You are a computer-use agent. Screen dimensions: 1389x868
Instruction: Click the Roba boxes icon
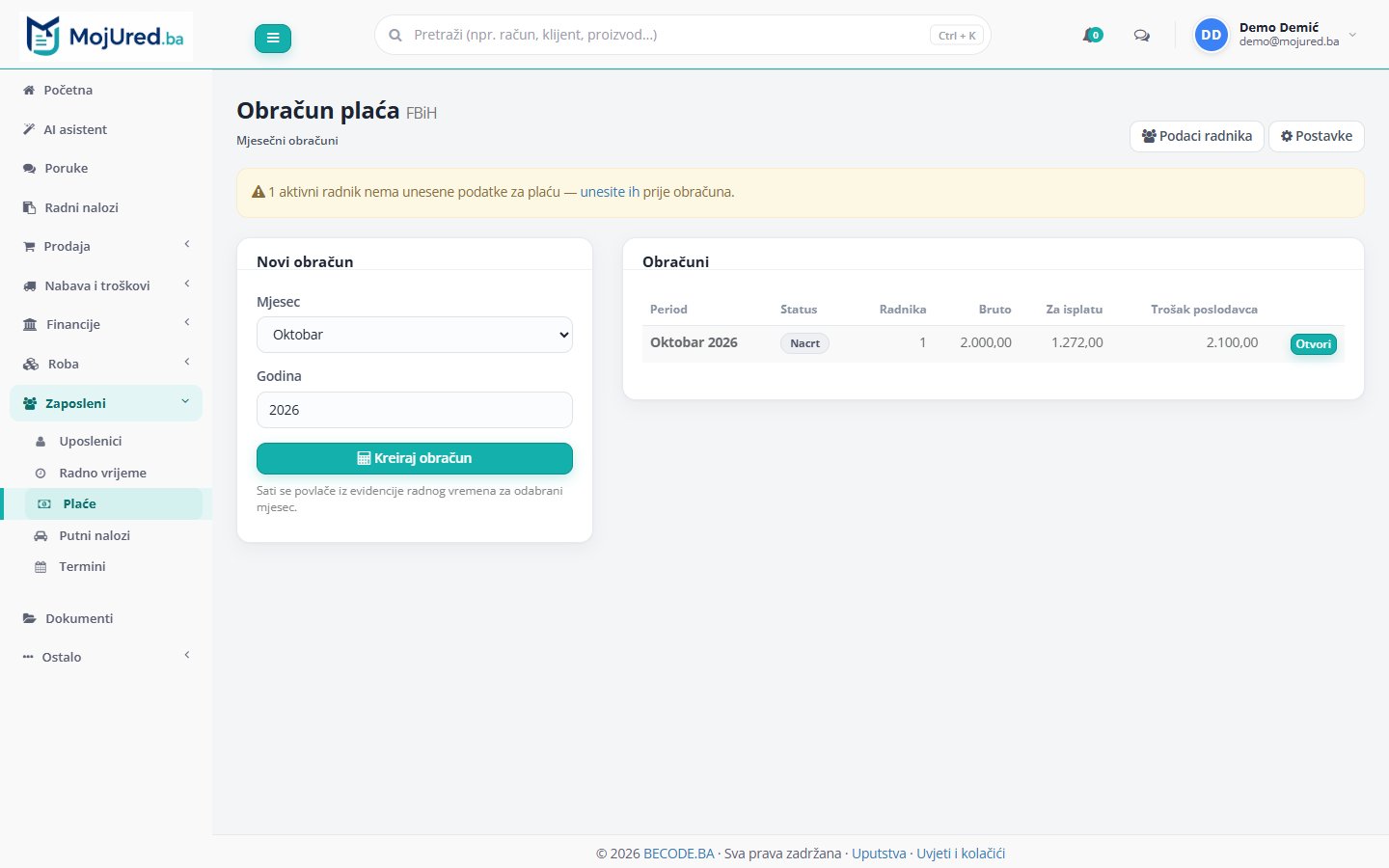tap(31, 364)
